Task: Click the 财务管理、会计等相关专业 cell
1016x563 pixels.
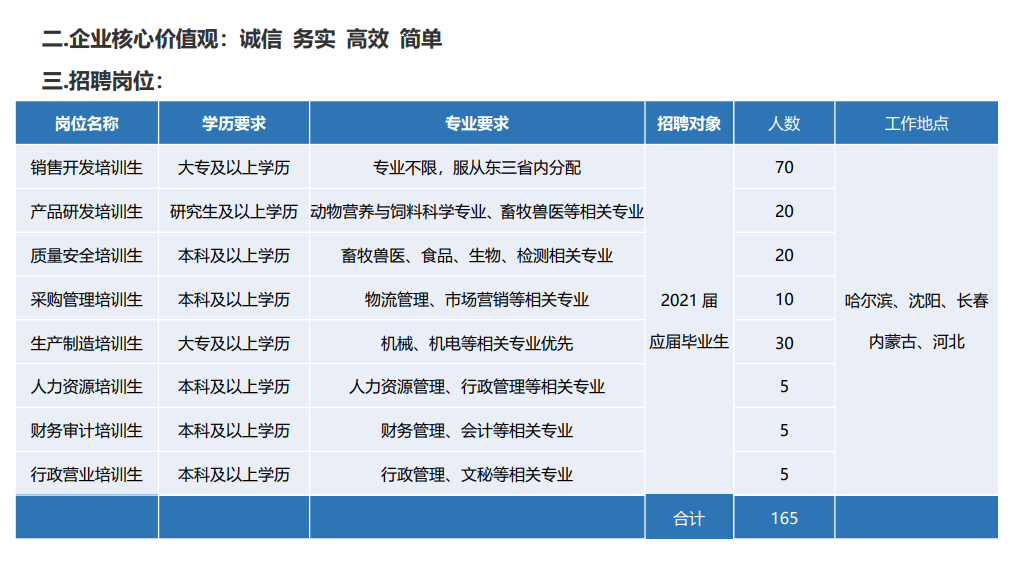Action: pos(477,431)
